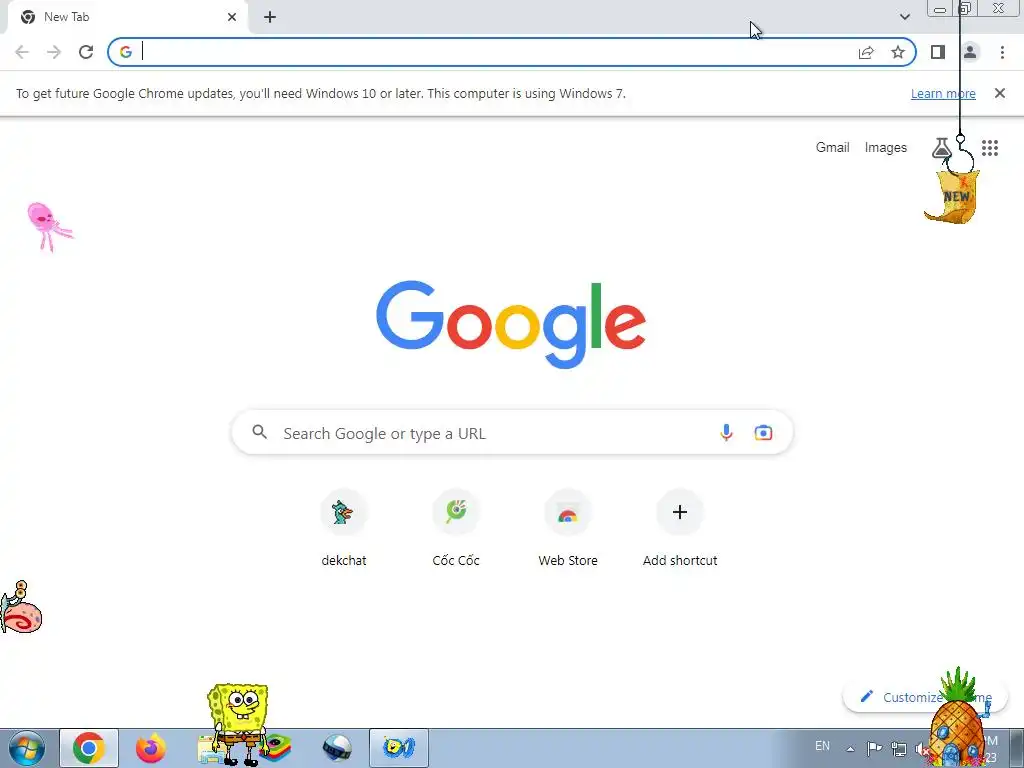Open the Cốc Cốc shortcut
This screenshot has height=768, width=1024.
(456, 528)
